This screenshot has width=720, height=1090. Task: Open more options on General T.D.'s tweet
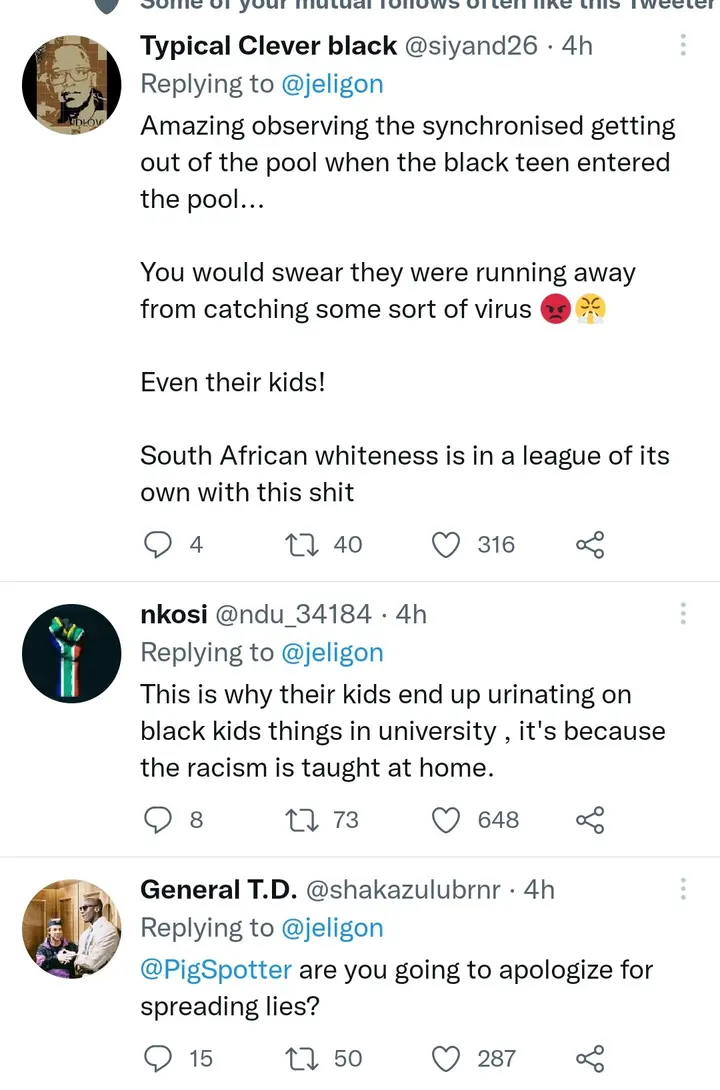coord(684,889)
